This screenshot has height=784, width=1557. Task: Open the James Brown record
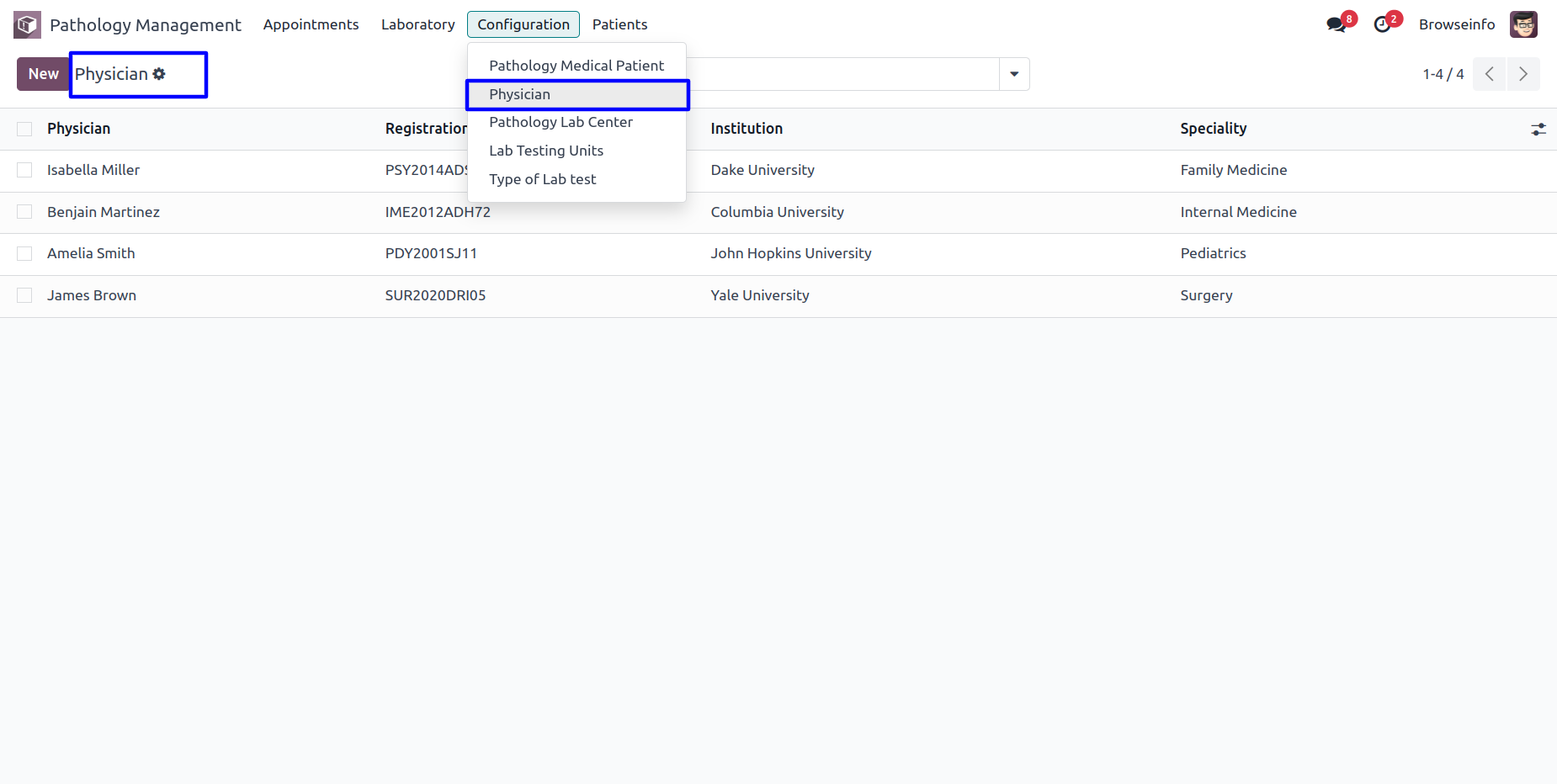[92, 295]
